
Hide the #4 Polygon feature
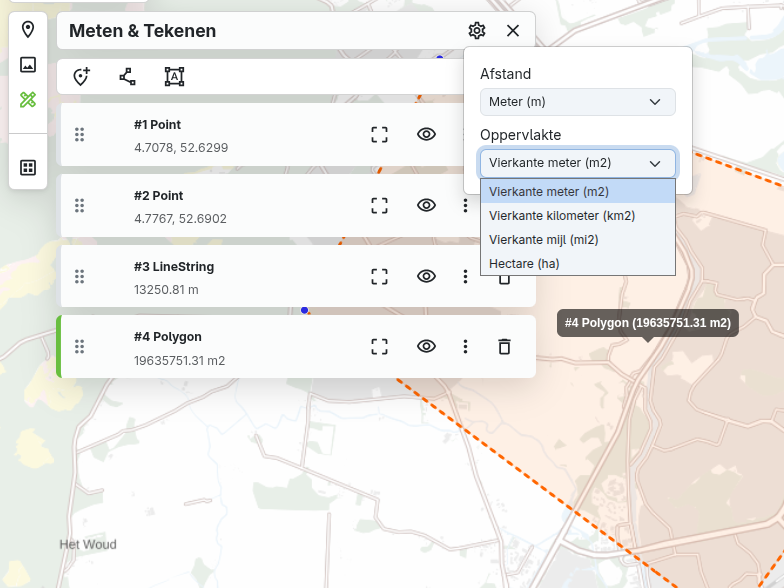click(426, 346)
